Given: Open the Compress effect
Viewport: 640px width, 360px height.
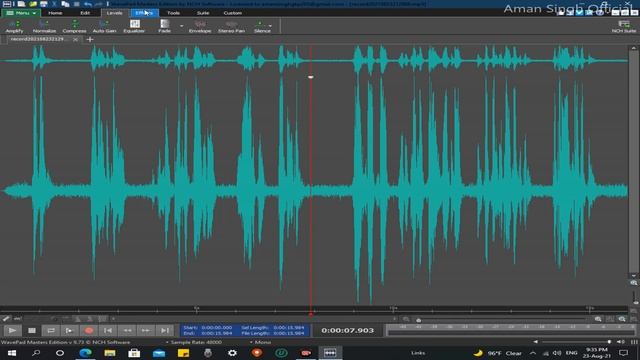Looking at the screenshot, I should point(74,26).
